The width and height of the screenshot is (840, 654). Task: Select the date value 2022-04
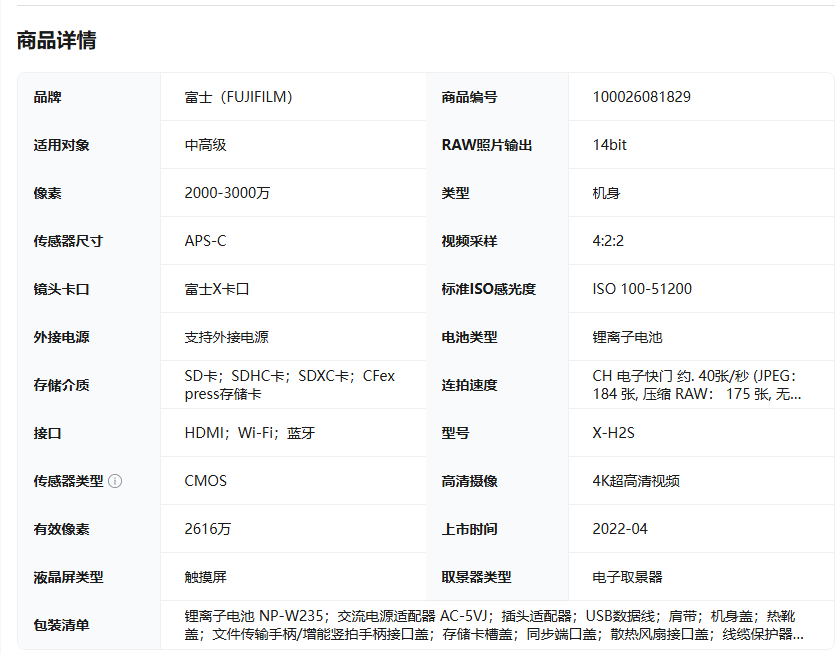coord(620,529)
